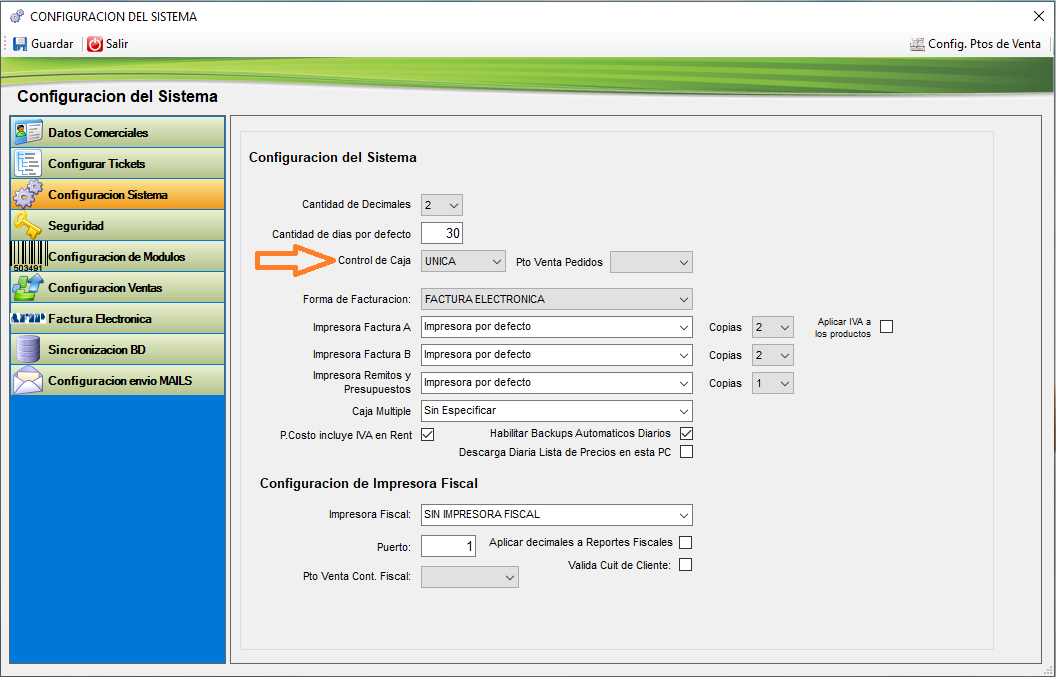The height and width of the screenshot is (677, 1056).
Task: Click the barcode icon for Configuracion de Modulos
Action: coord(28,257)
